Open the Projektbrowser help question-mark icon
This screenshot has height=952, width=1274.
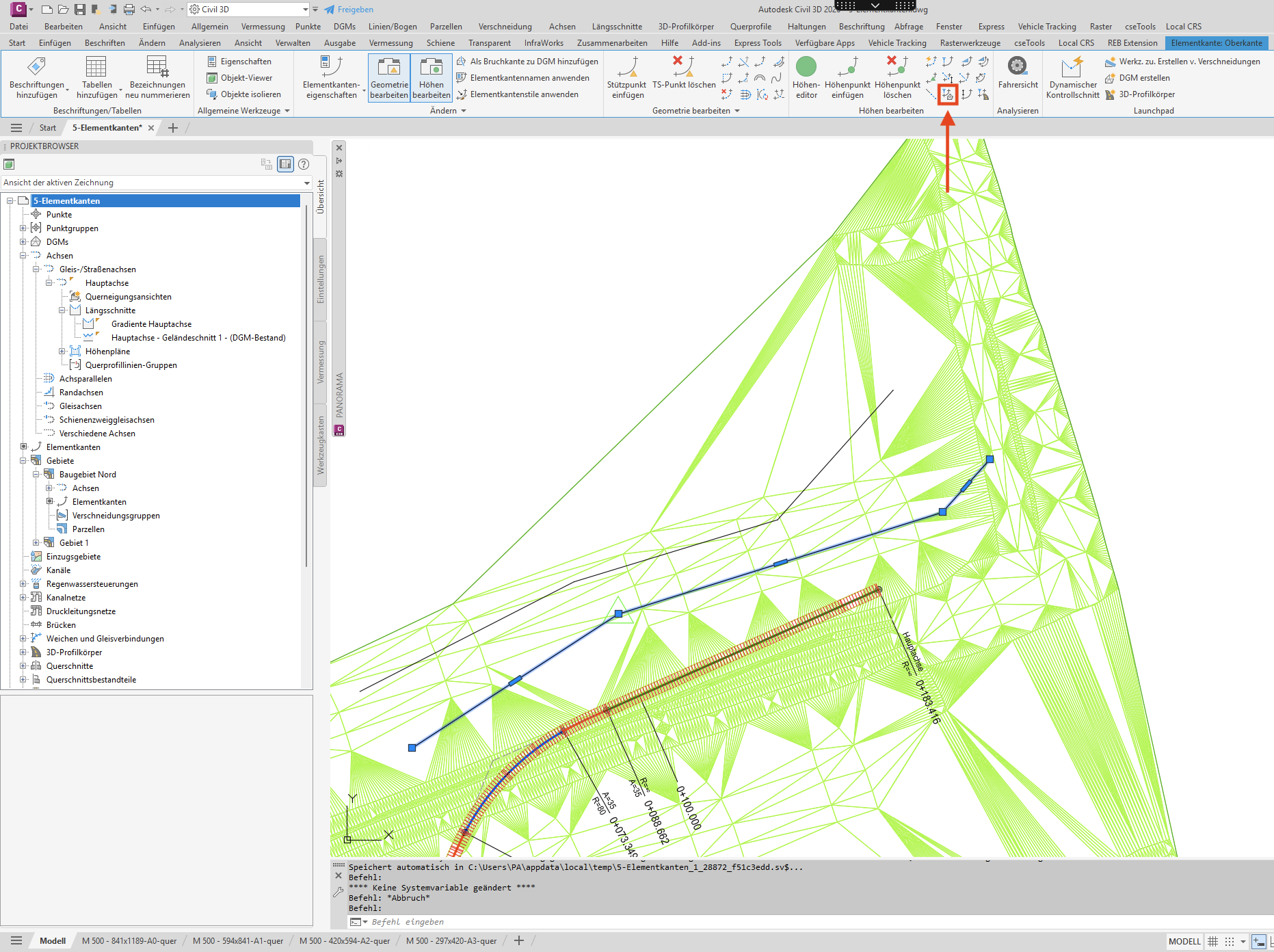tap(304, 164)
